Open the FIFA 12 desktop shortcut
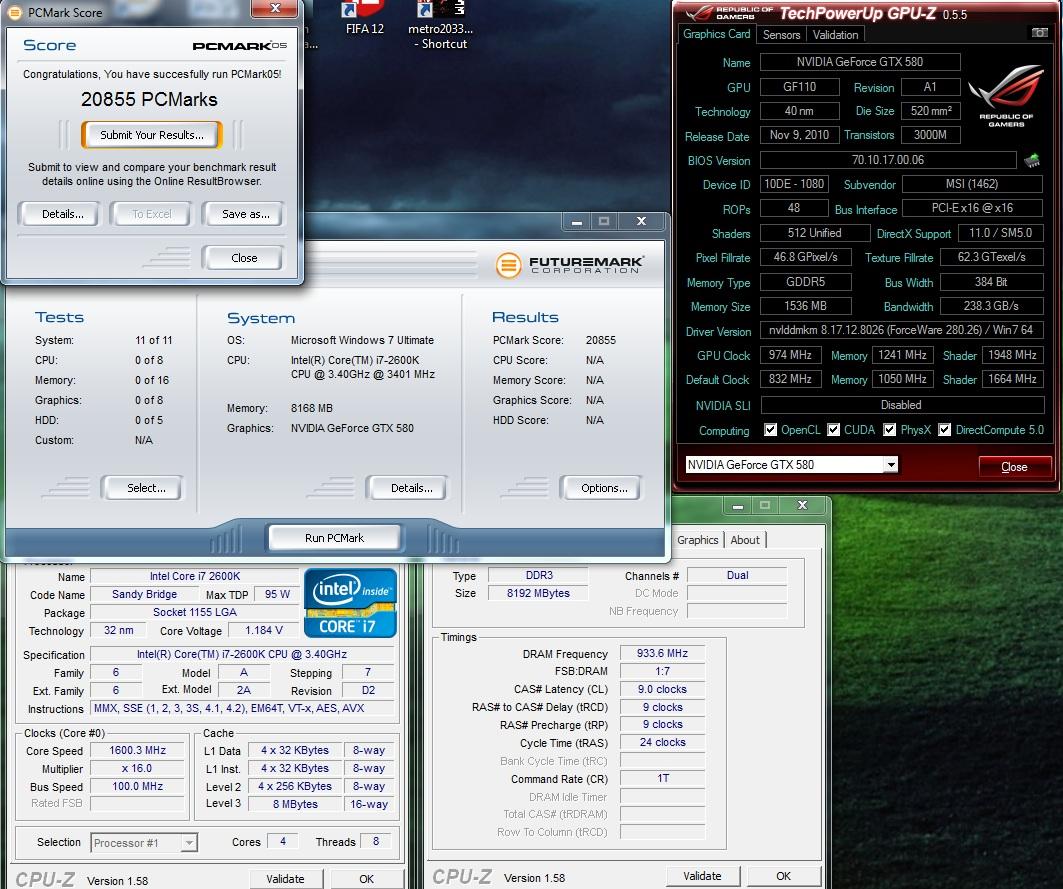 365,18
